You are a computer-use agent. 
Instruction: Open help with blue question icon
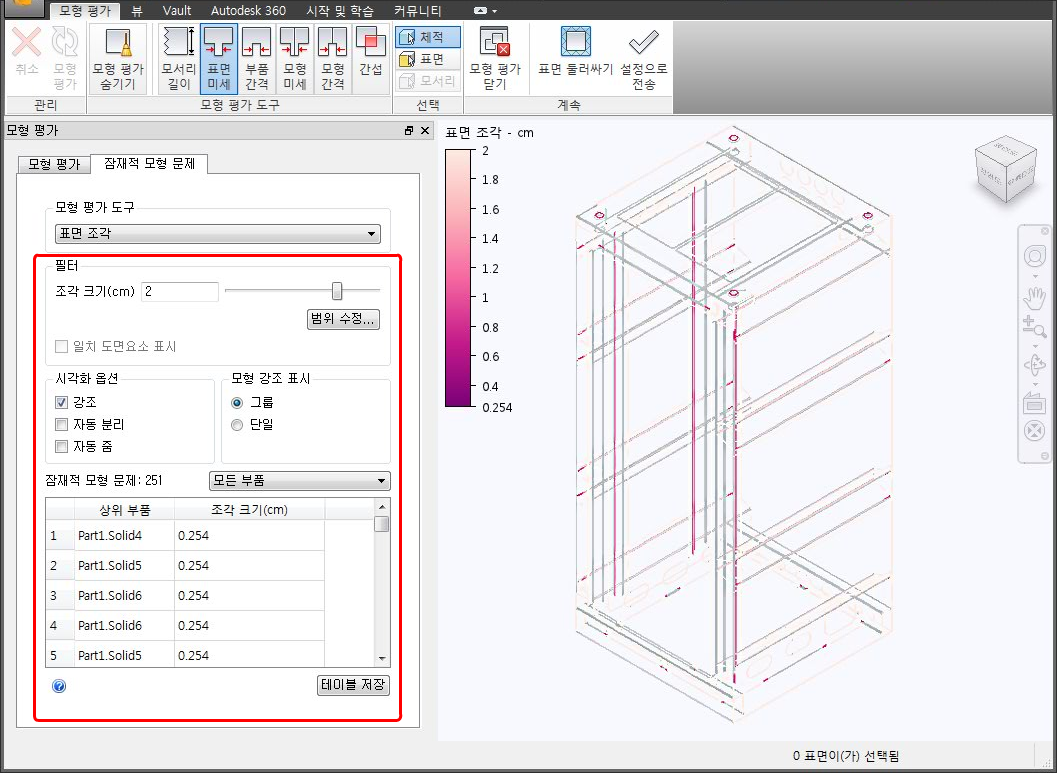pyautogui.click(x=59, y=686)
